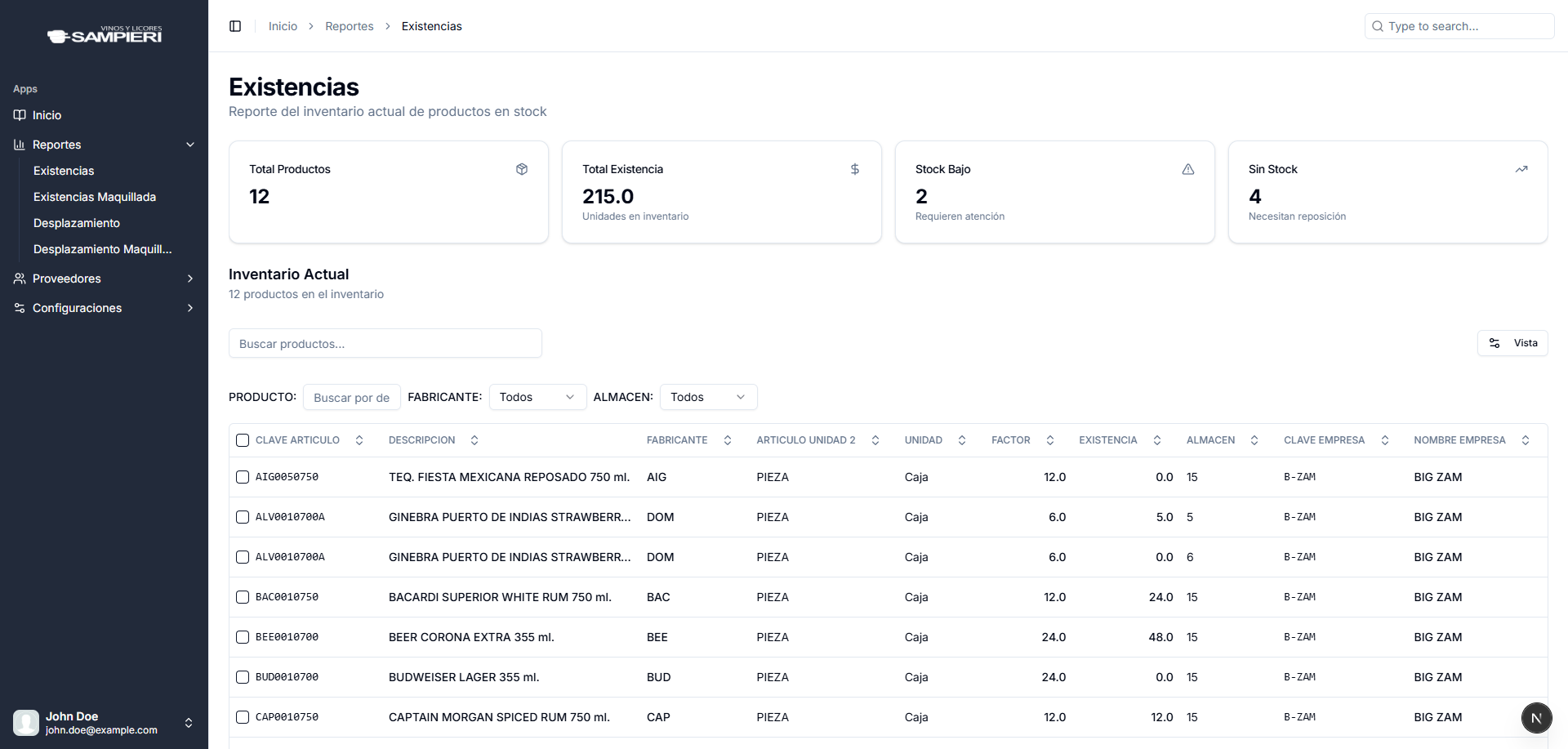The height and width of the screenshot is (749, 1568).
Task: Sort by the FABRICANTE column arrows
Action: (x=728, y=440)
